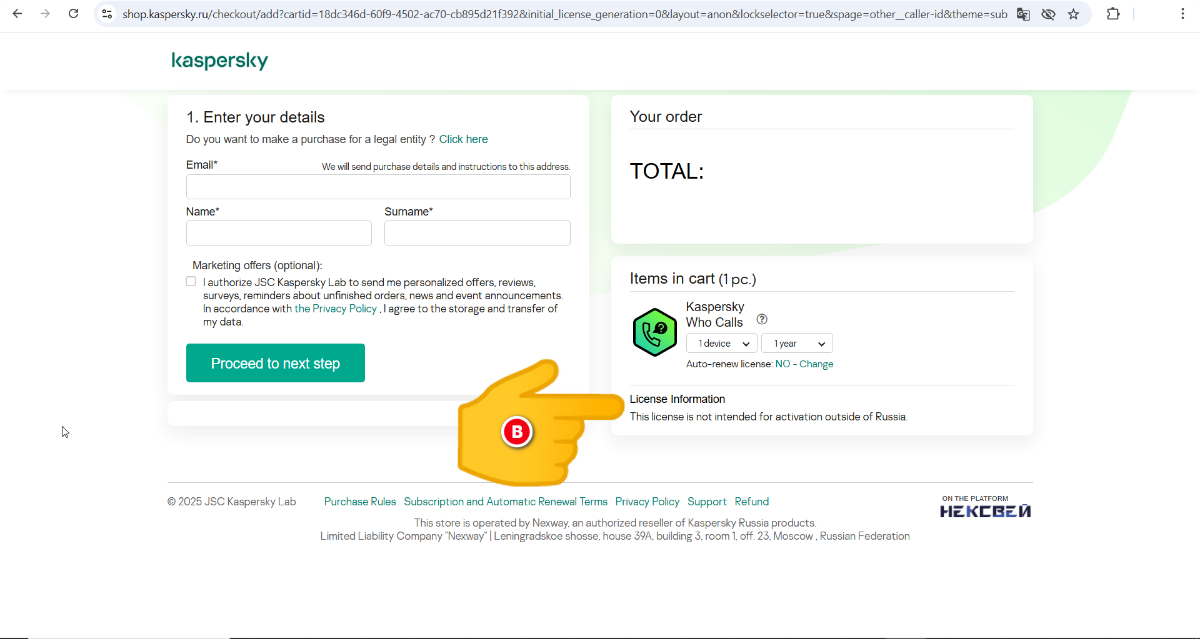Click the '1. Enter your details' heading

[255, 117]
